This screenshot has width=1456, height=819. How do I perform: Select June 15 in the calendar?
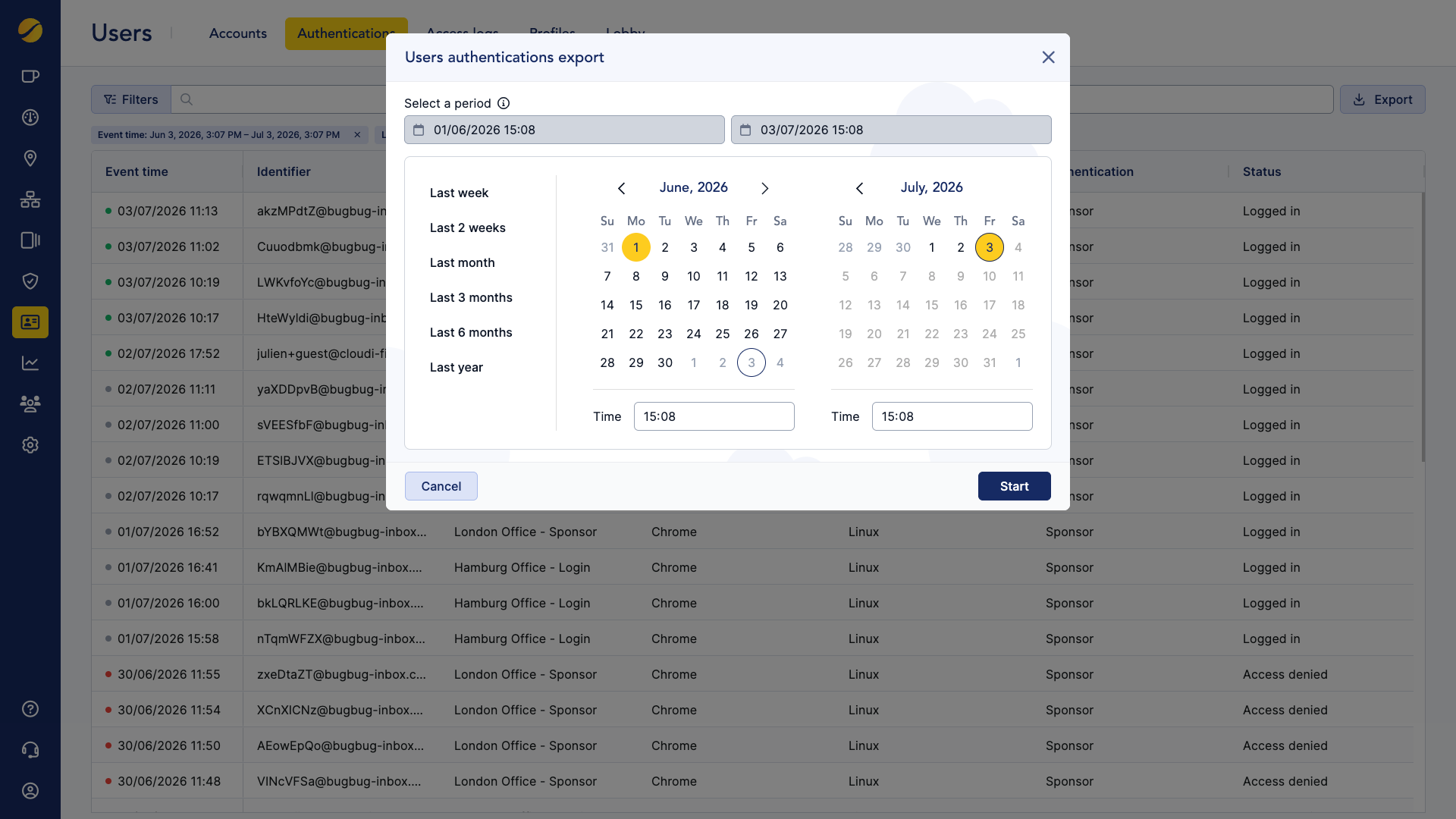click(636, 305)
